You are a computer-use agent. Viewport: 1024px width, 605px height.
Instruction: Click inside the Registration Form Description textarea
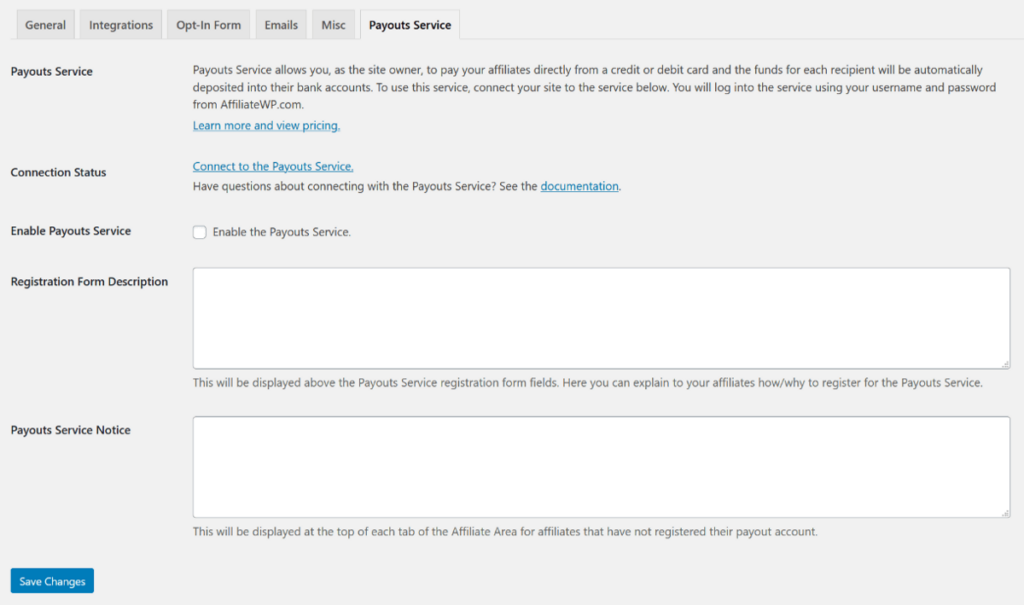(600, 316)
